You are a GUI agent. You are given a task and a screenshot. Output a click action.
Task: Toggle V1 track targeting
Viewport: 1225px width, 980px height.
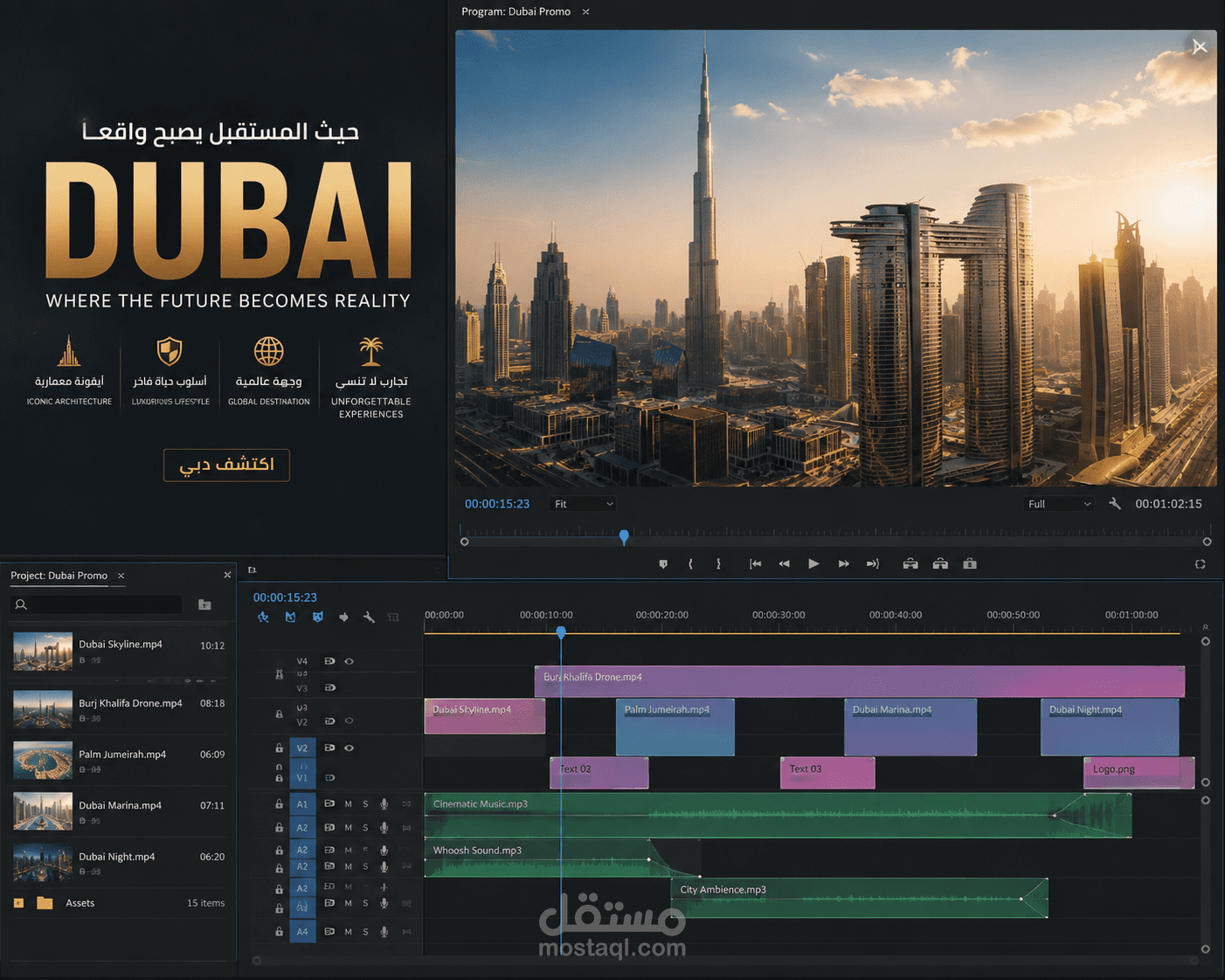click(x=302, y=777)
